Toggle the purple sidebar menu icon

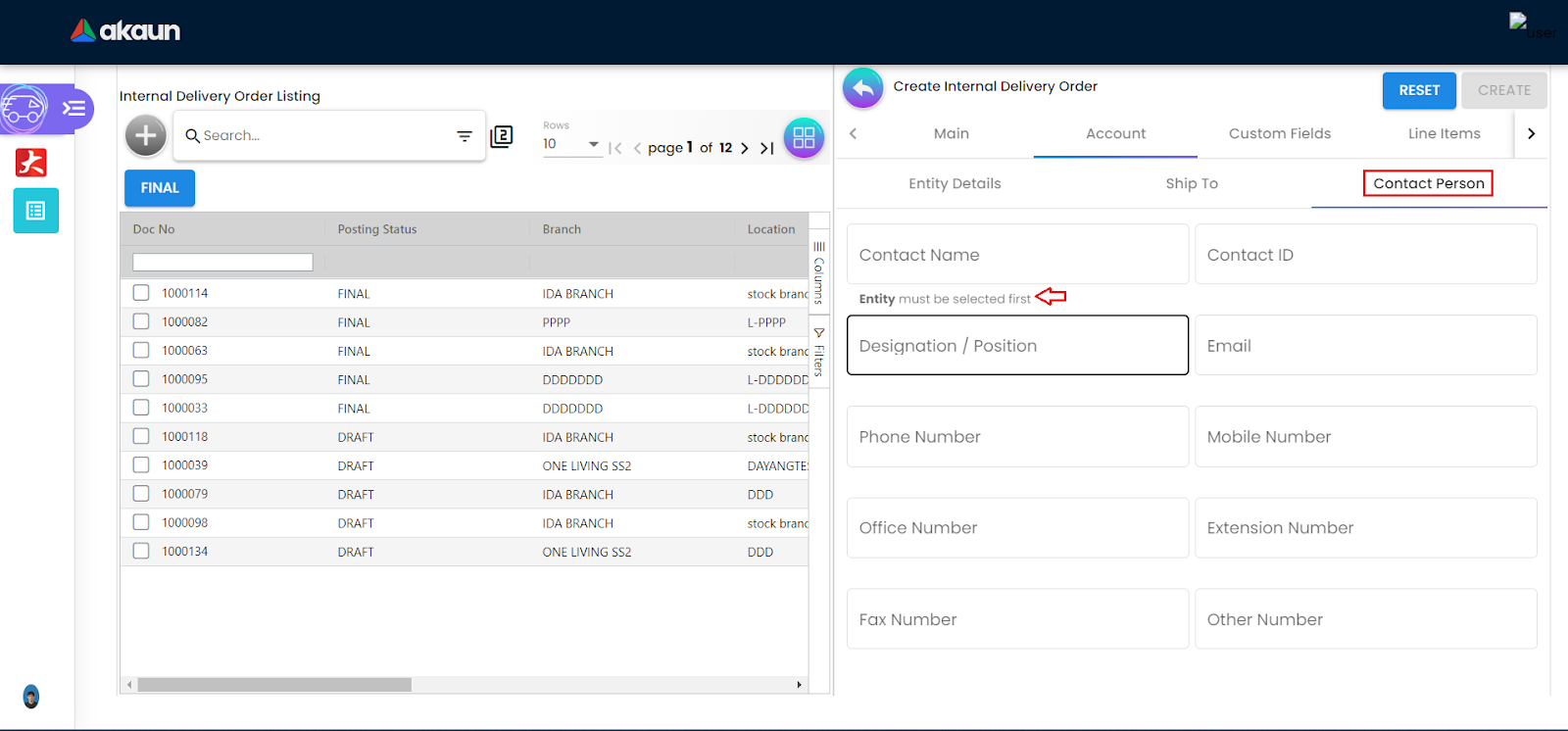[73, 108]
